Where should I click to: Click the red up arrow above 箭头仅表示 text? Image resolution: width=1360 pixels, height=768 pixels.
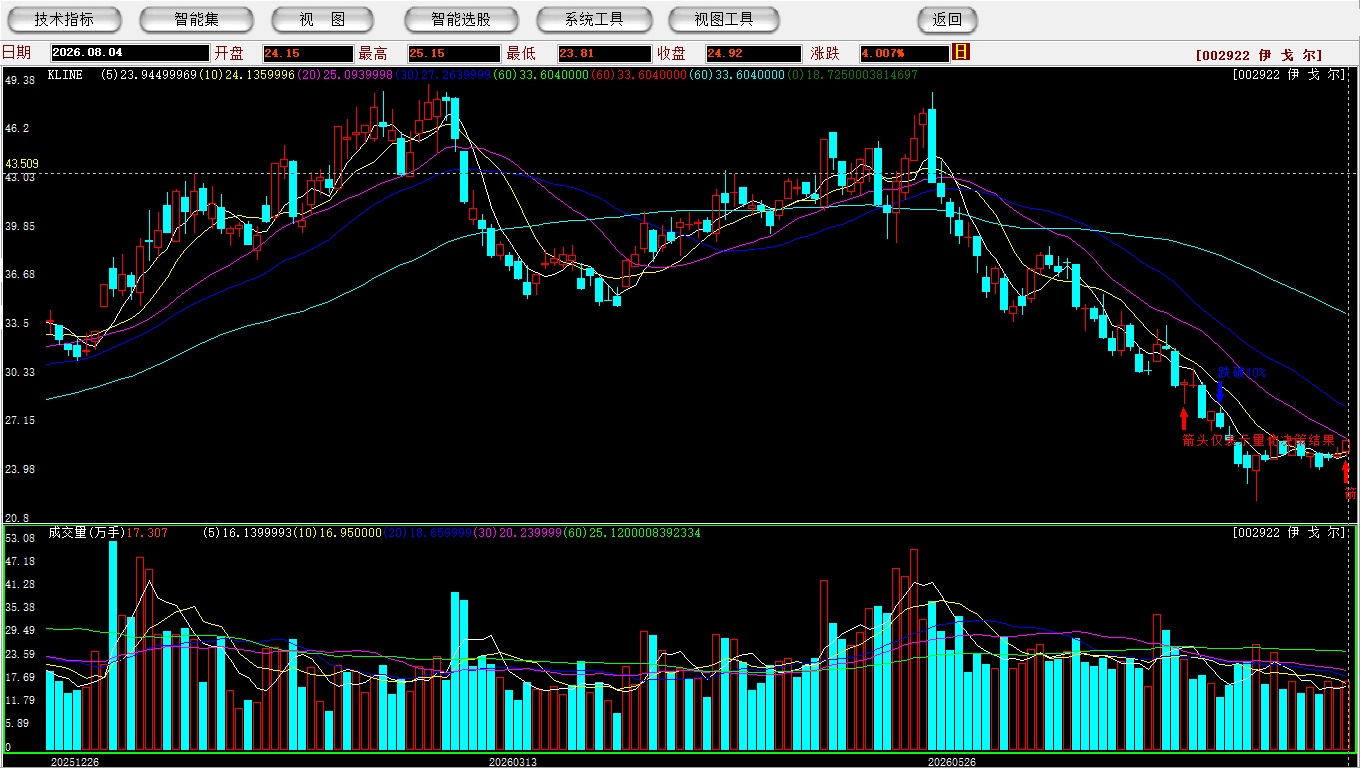tap(1184, 418)
